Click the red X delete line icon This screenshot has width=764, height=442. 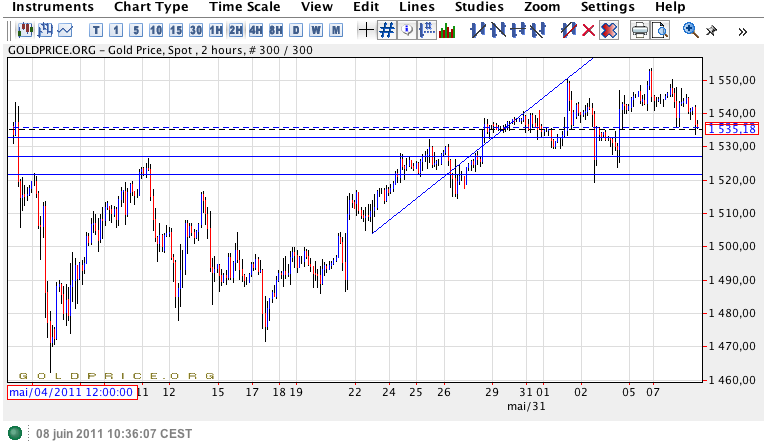(x=589, y=30)
